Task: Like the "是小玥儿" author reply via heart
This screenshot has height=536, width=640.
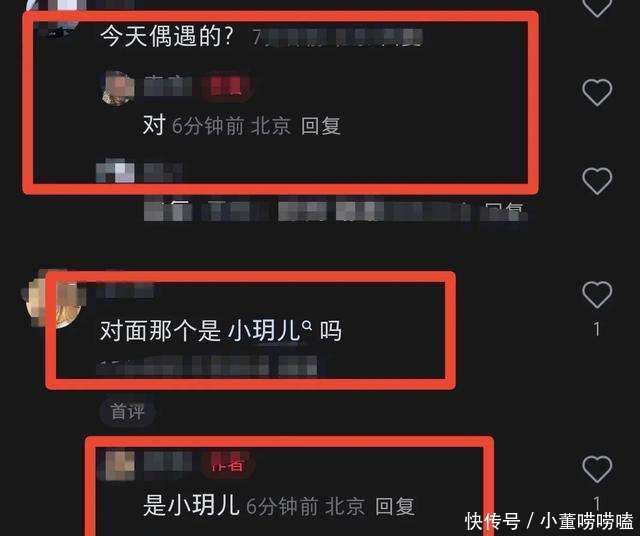Action: (x=597, y=469)
